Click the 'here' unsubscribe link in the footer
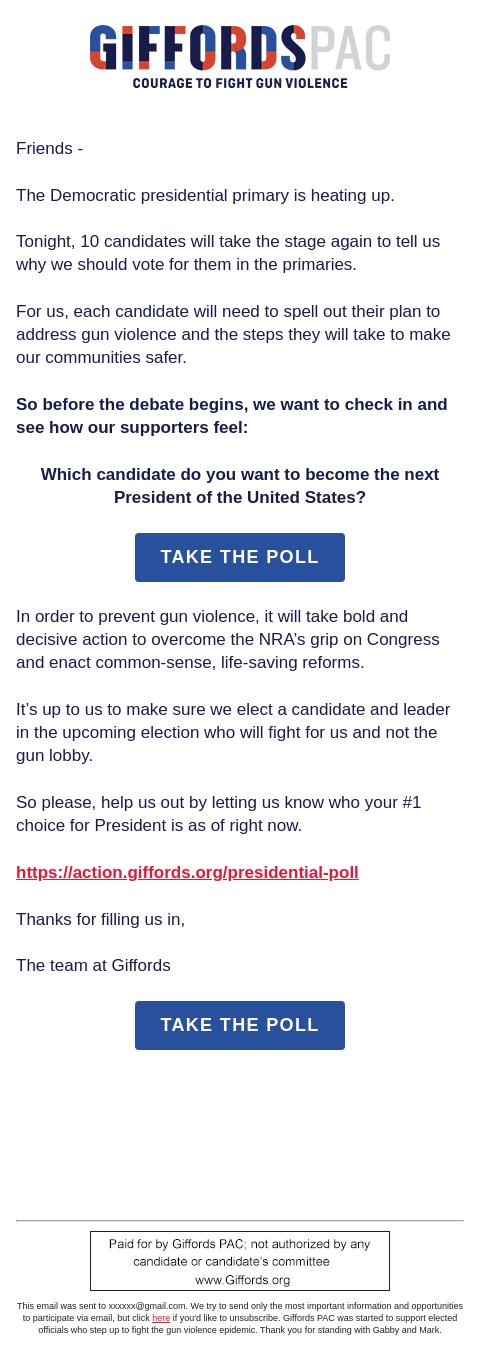This screenshot has height=1351, width=480. [x=161, y=1318]
